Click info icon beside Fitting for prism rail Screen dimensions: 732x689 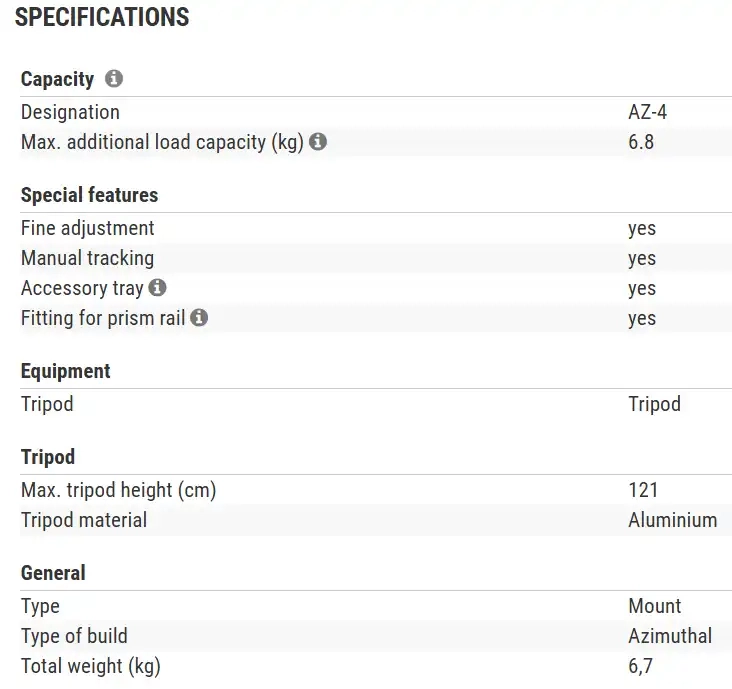click(199, 318)
